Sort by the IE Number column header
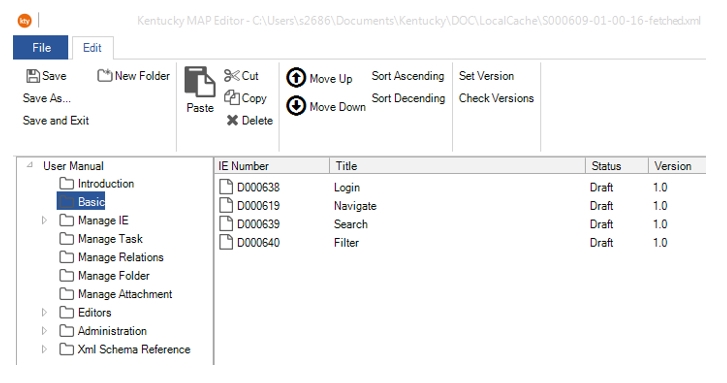 272,166
